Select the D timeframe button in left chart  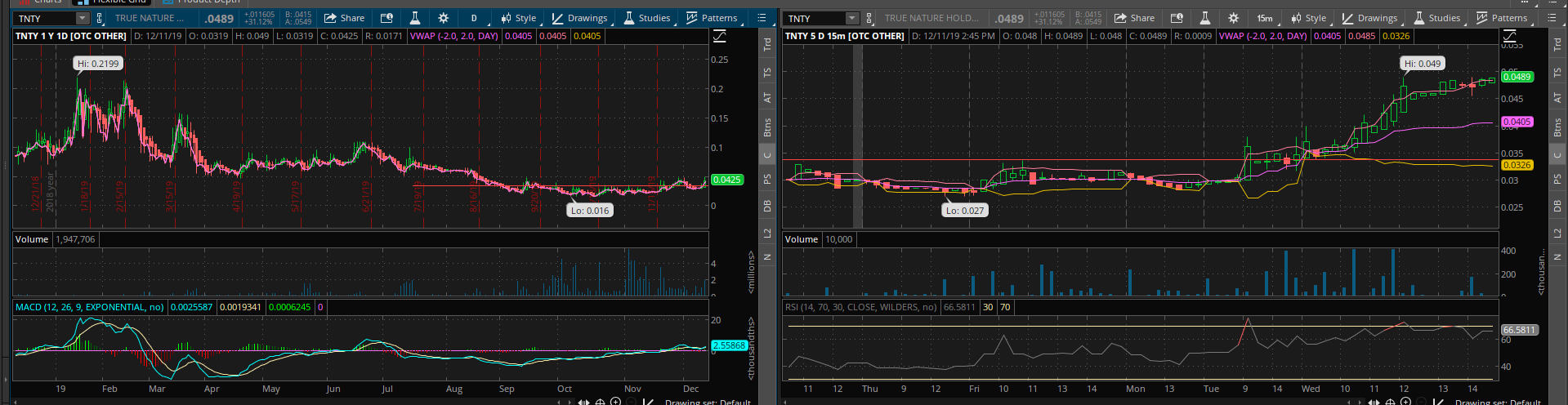coord(474,18)
